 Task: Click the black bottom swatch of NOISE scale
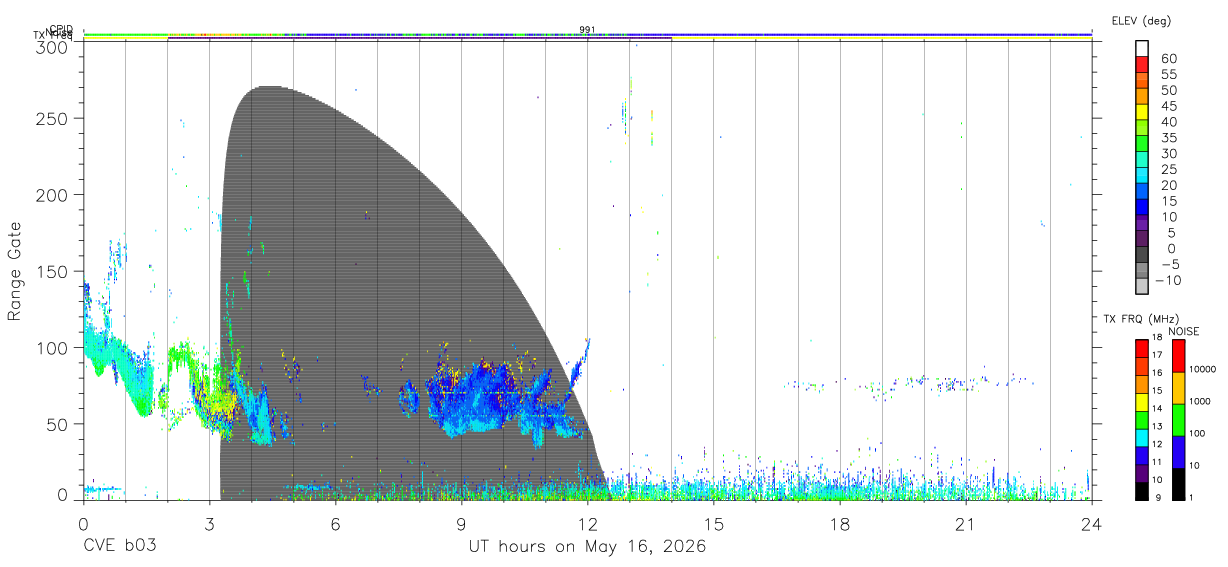click(x=1178, y=484)
